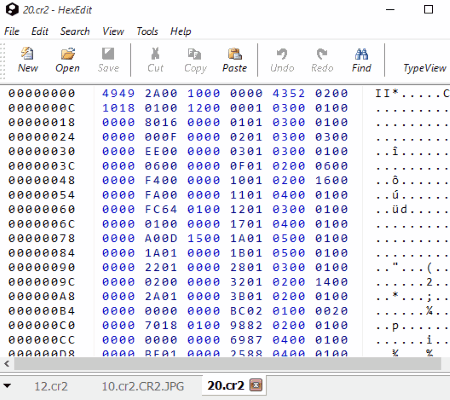Click hex value 8016 at offset 00000018

click(161, 122)
